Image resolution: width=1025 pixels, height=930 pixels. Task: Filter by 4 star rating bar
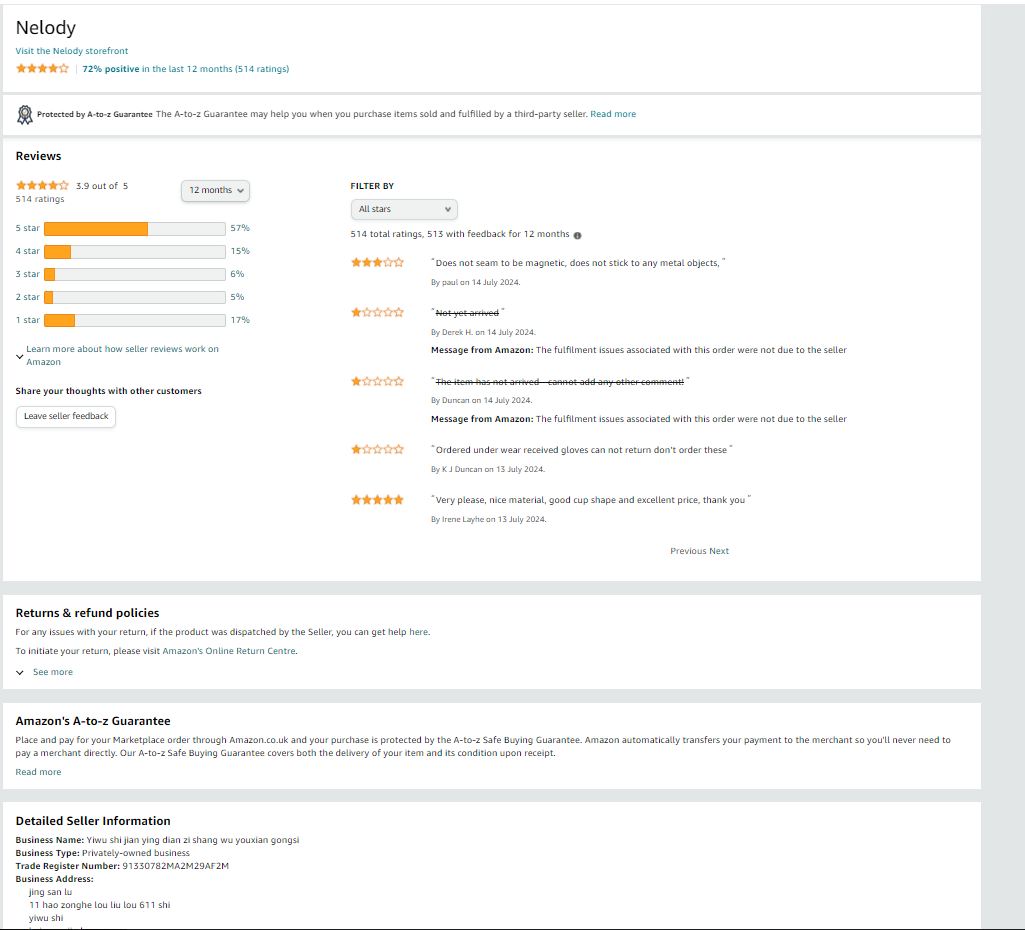click(x=135, y=252)
